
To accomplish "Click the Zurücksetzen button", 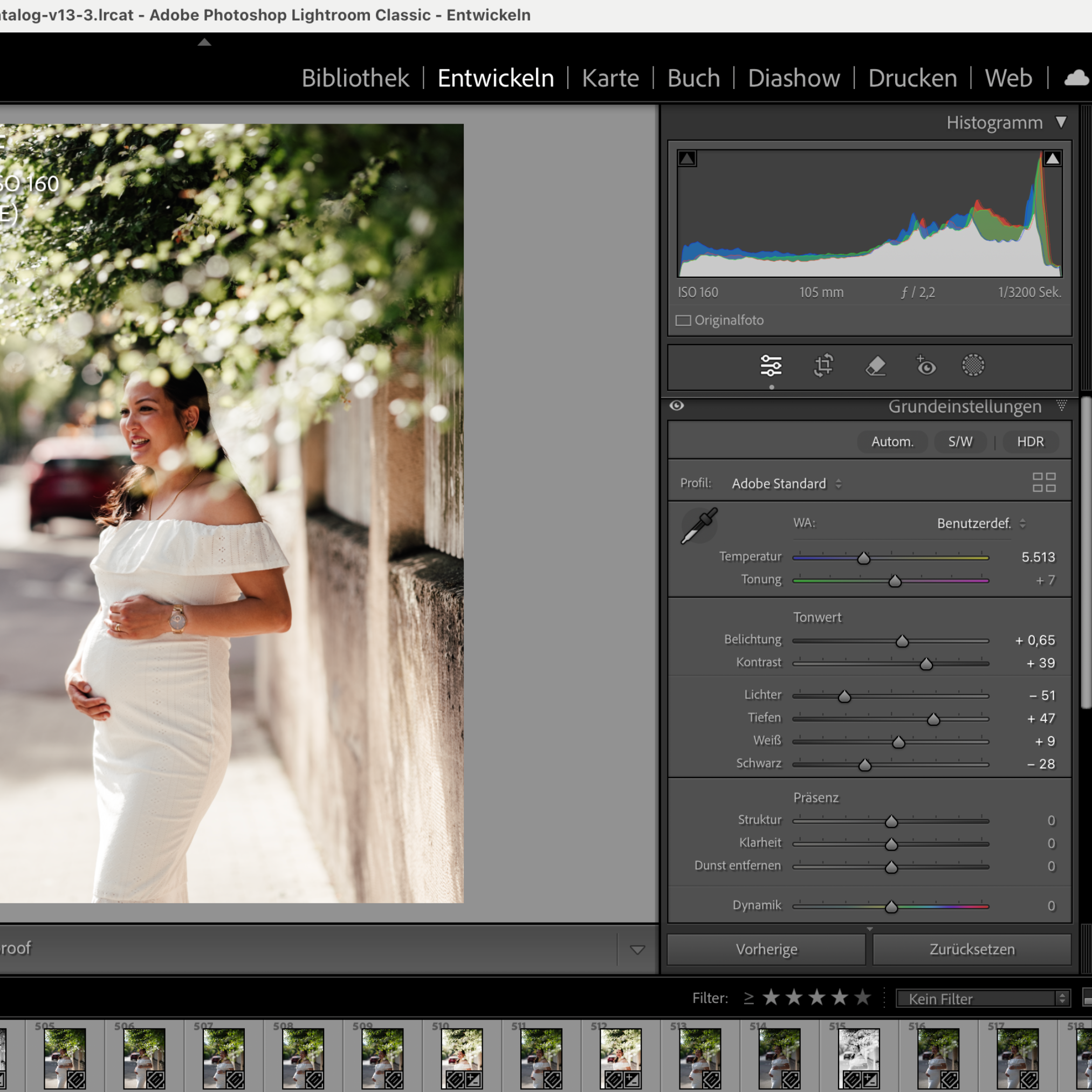I will coord(972,949).
